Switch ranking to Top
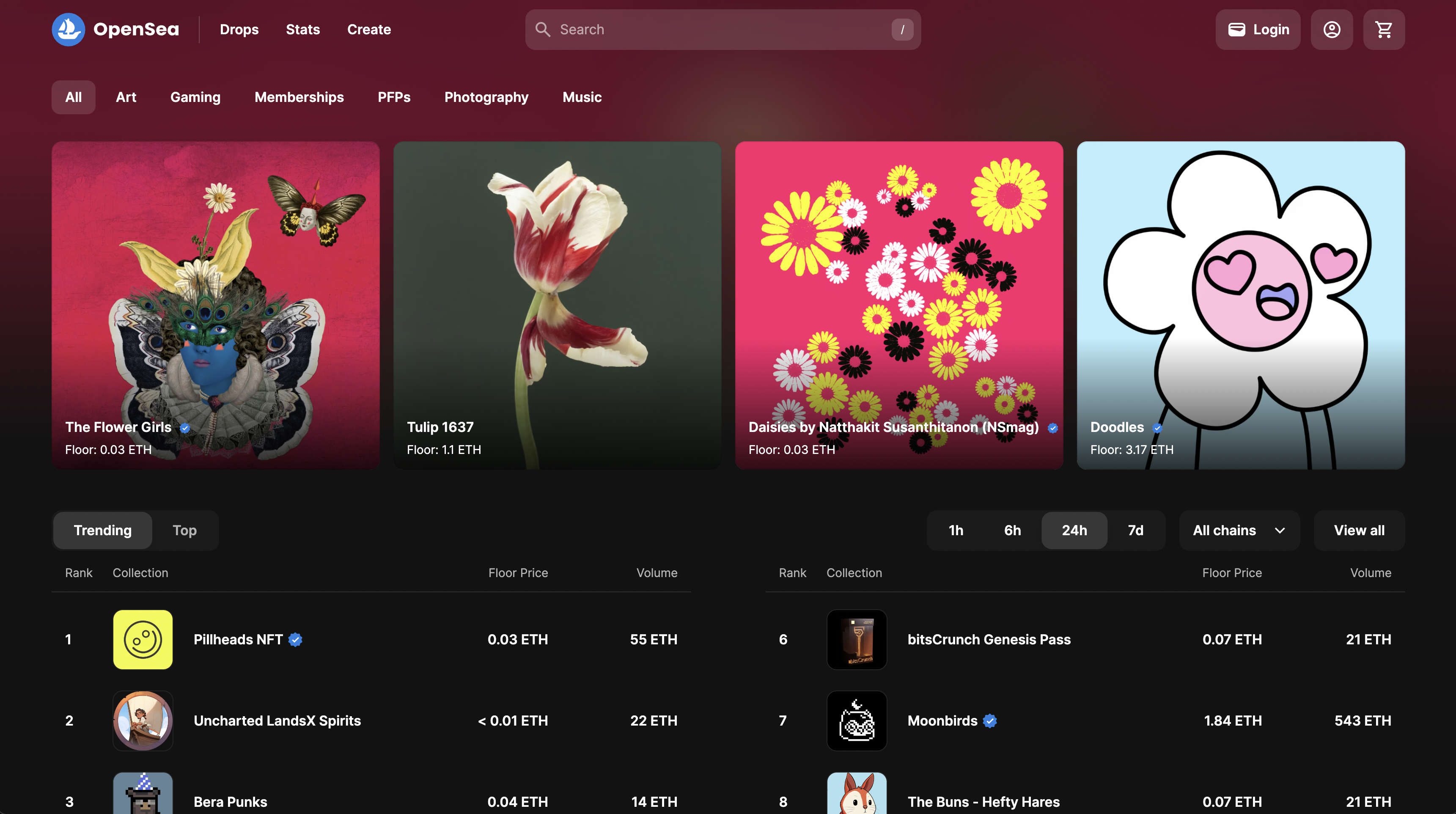 coord(184,530)
